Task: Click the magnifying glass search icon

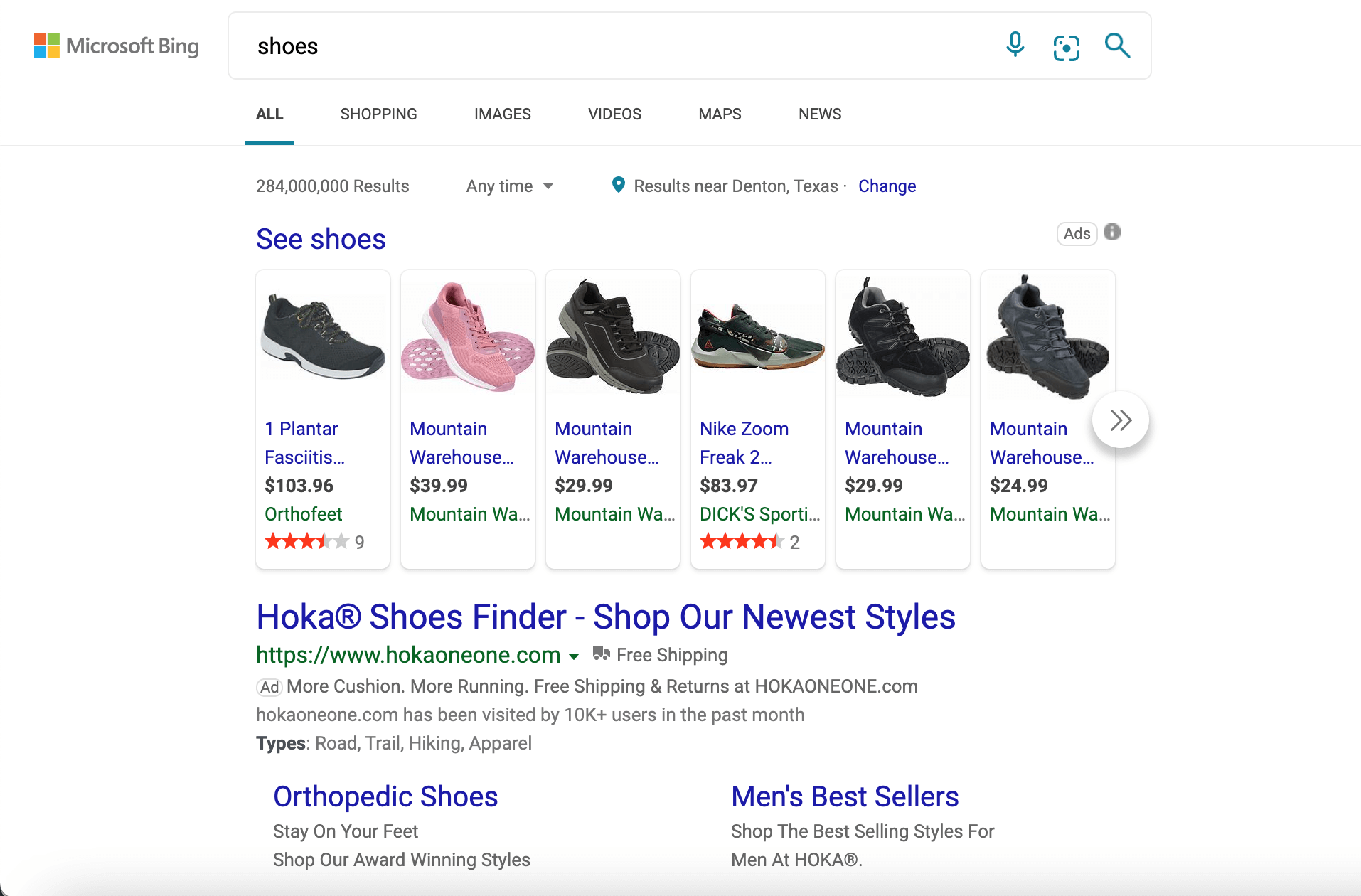Action: [1117, 46]
